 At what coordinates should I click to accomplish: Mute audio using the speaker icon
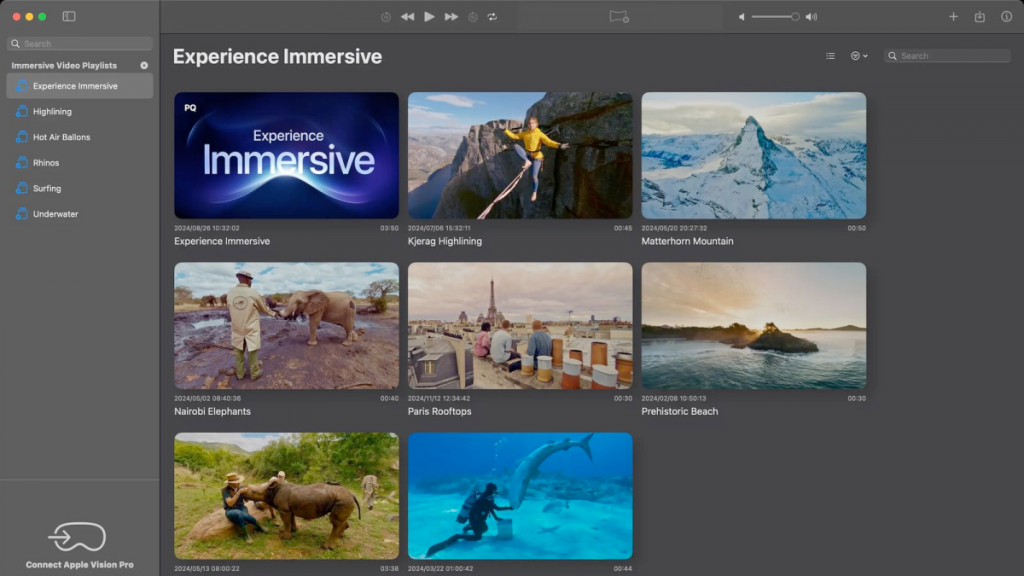pyautogui.click(x=741, y=16)
